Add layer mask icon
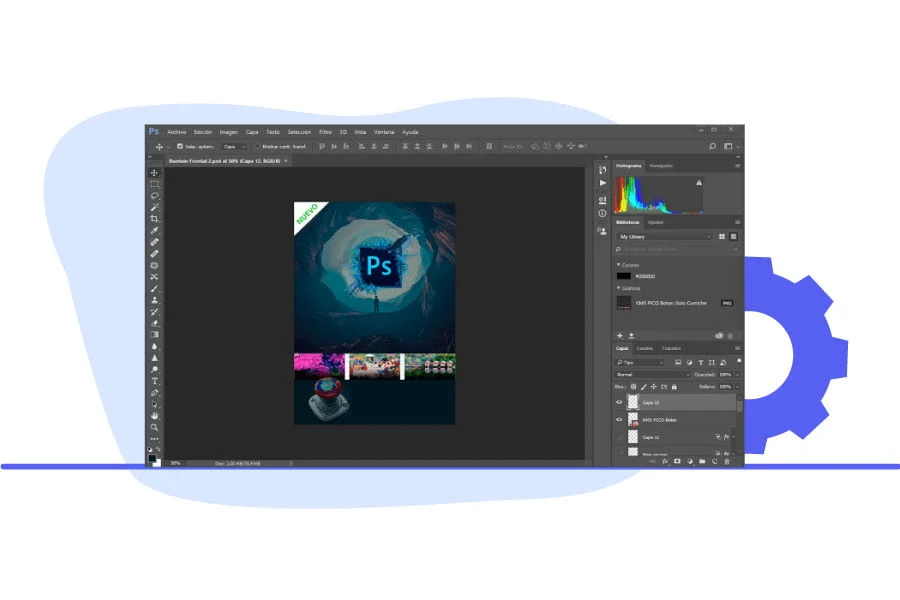Image resolution: width=900 pixels, height=600 pixels. coord(677,462)
